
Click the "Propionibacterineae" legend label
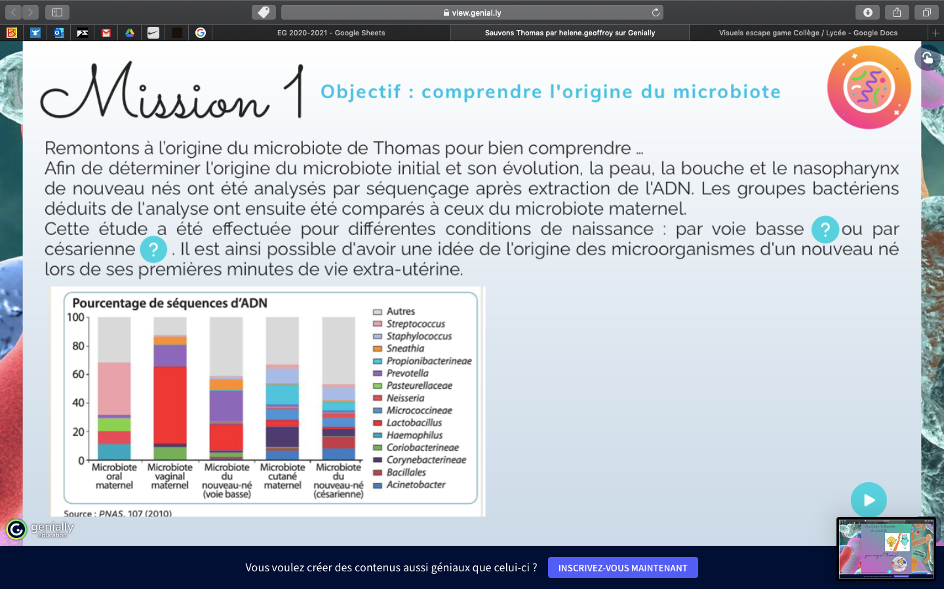tap(429, 361)
